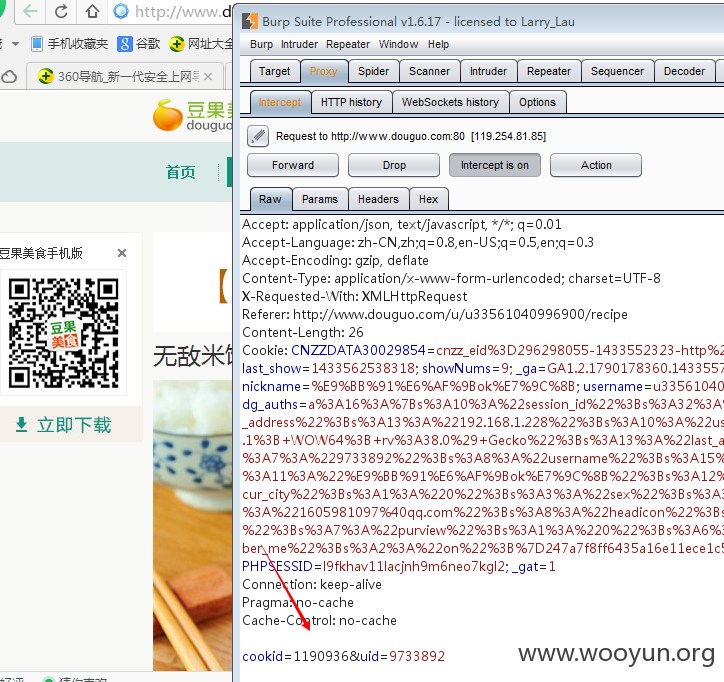The height and width of the screenshot is (682, 724).
Task: Click the browser back arrow icon
Action: [30, 11]
